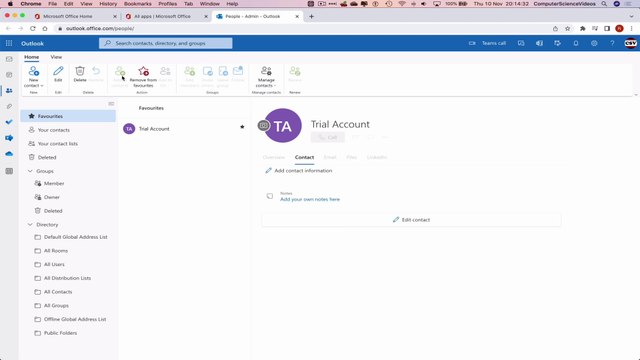Collapse the Directory section chevron

[x=30, y=224]
